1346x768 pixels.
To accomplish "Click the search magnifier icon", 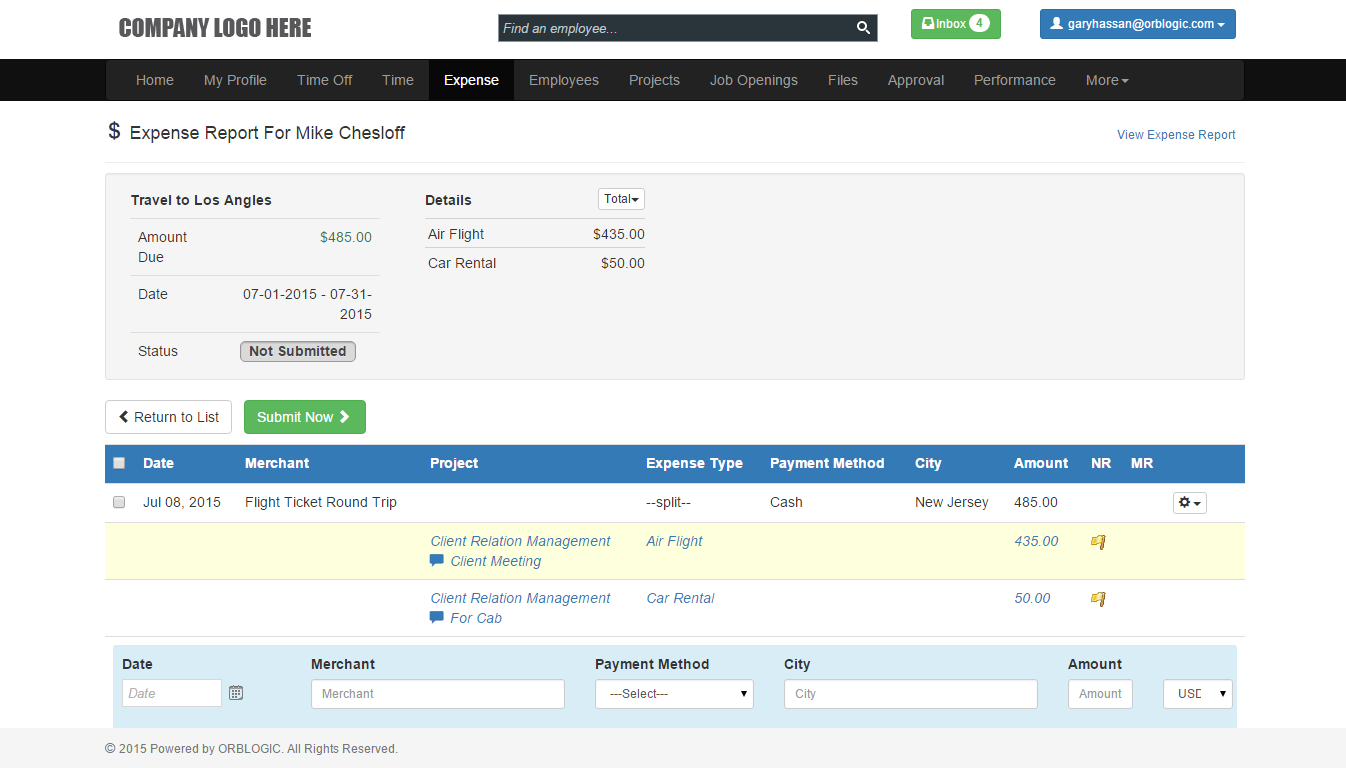I will 863,29.
